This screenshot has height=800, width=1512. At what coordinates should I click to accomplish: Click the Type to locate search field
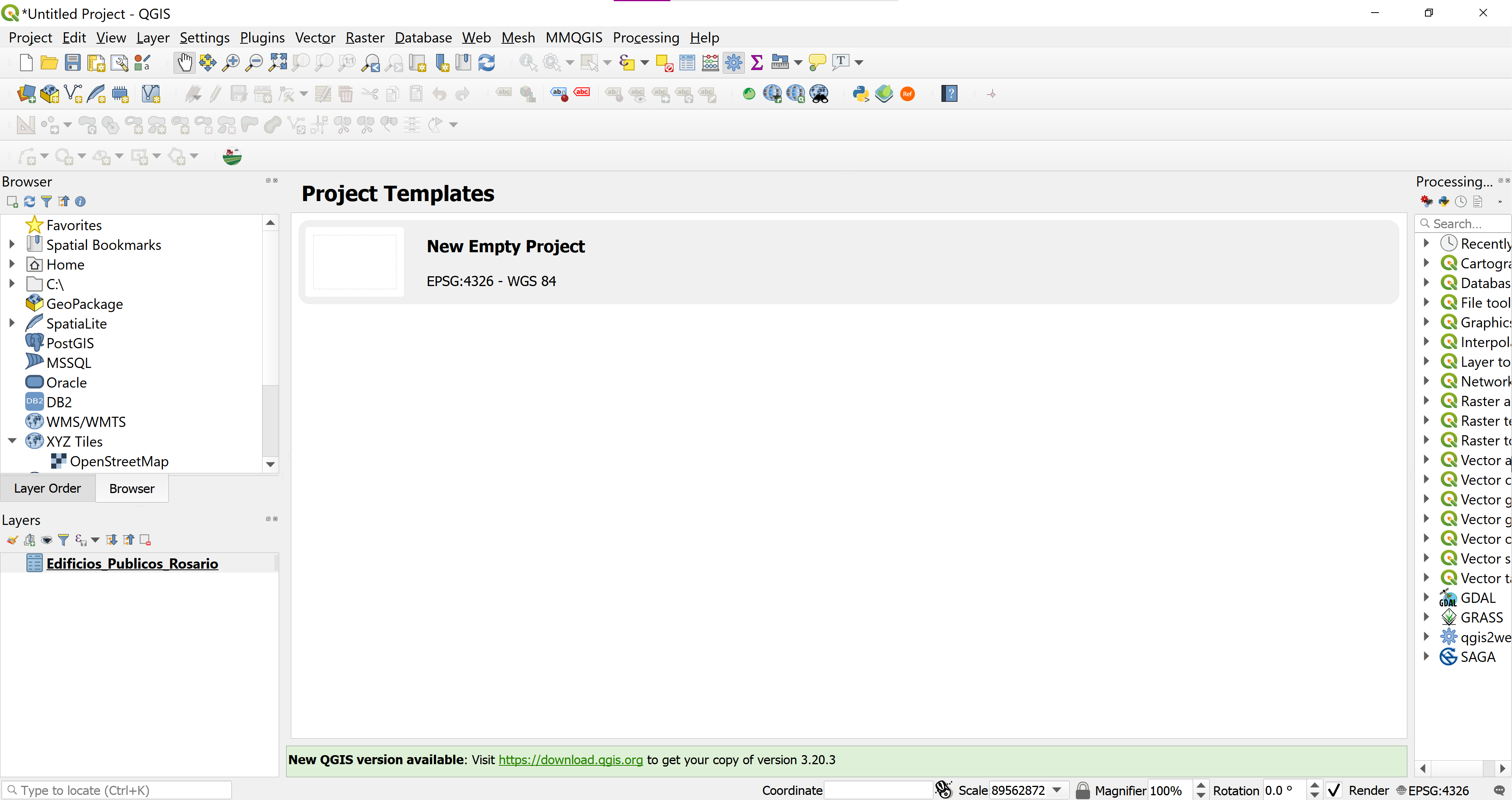click(117, 790)
